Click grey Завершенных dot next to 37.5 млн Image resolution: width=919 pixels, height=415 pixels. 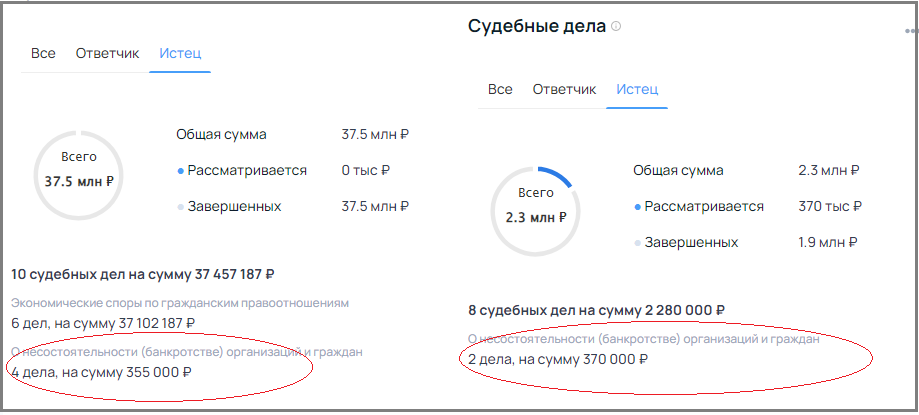coord(181,207)
